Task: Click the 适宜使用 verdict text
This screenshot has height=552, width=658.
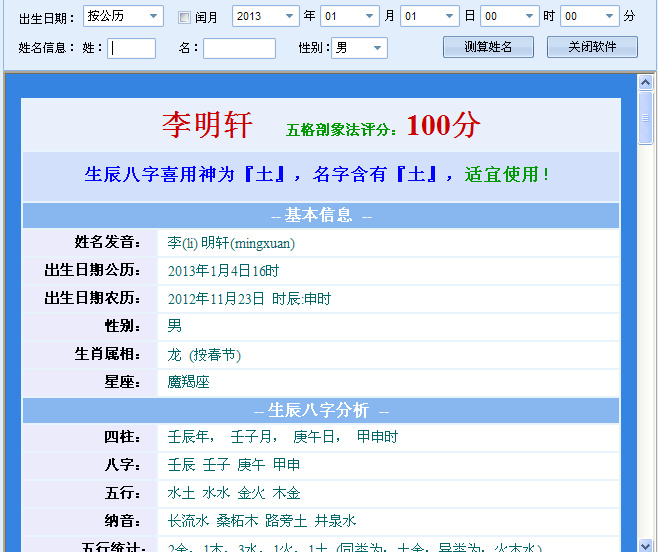Action: pos(507,175)
